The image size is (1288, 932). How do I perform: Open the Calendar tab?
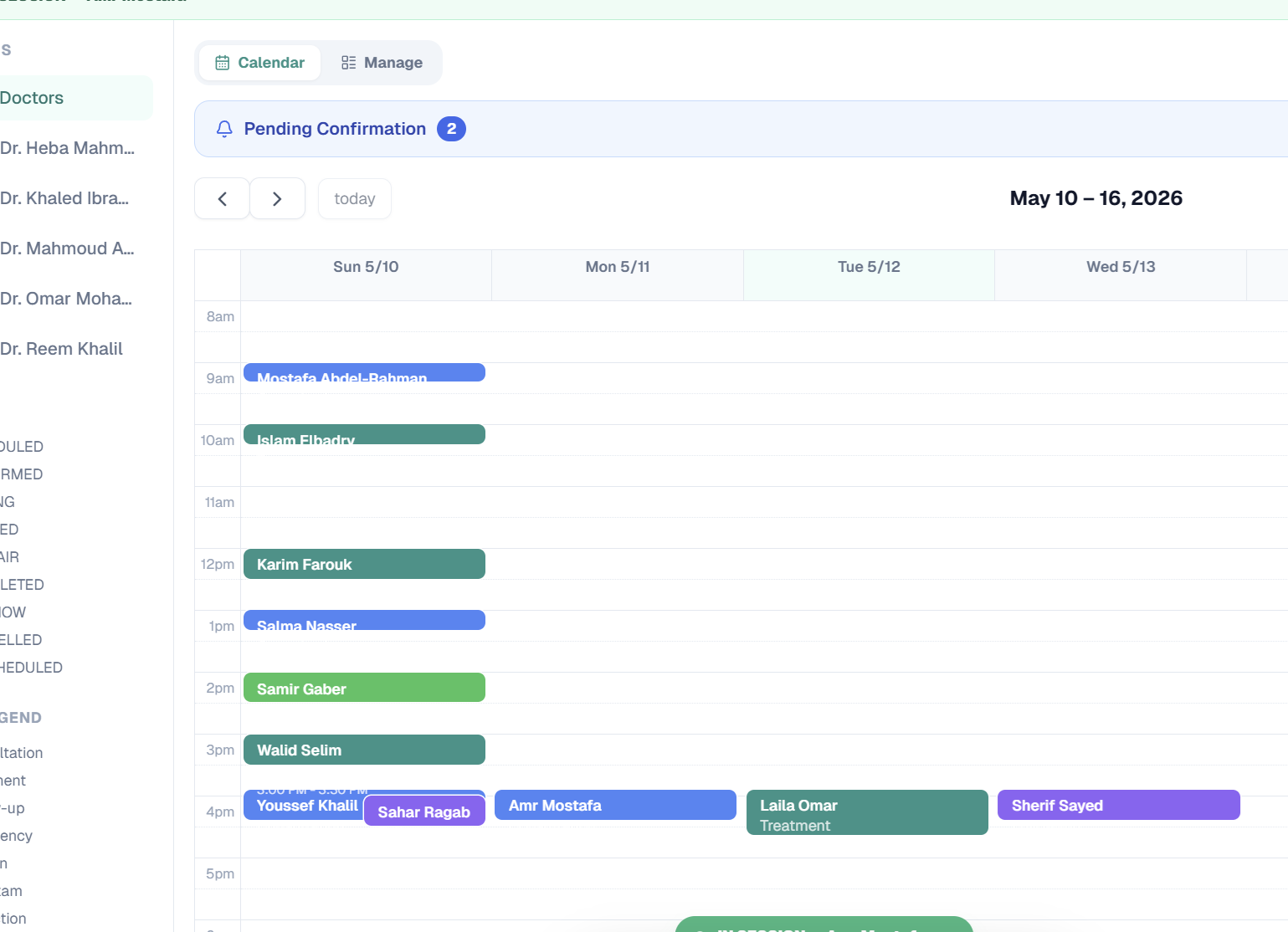(x=259, y=63)
